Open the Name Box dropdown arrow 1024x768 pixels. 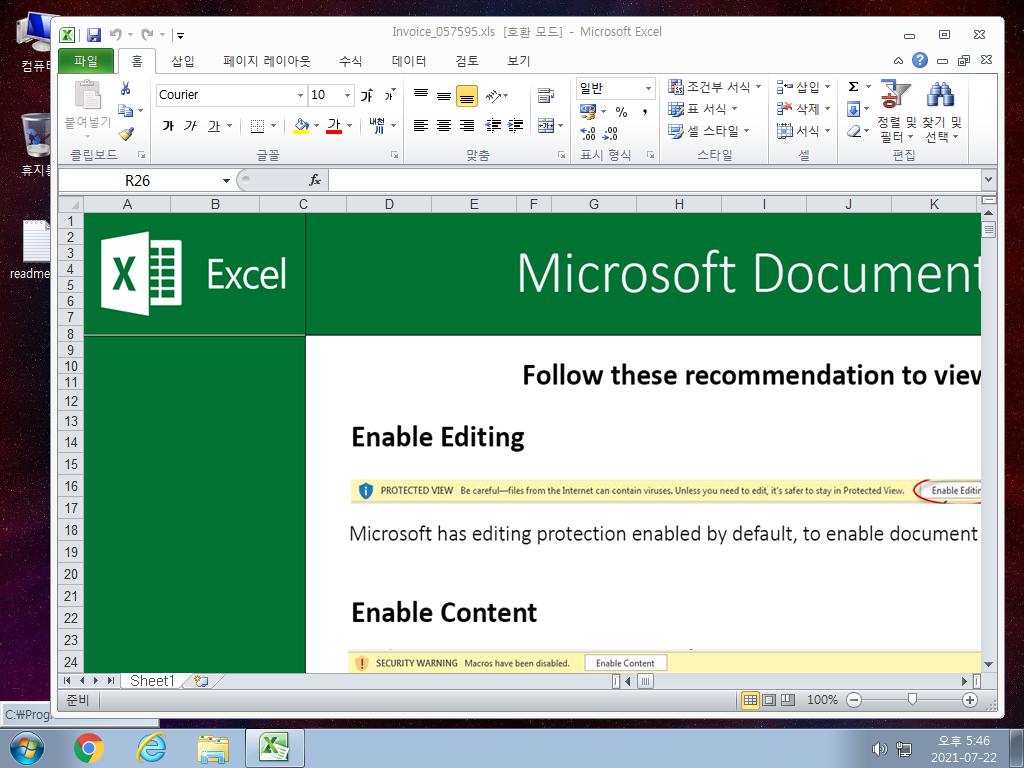(x=226, y=180)
